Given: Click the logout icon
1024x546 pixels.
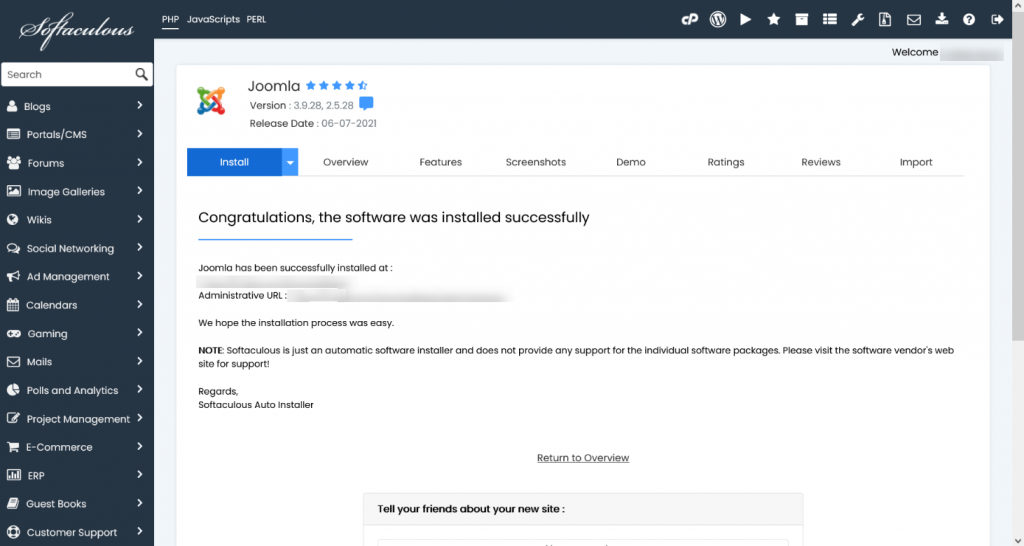Looking at the screenshot, I should point(997,20).
